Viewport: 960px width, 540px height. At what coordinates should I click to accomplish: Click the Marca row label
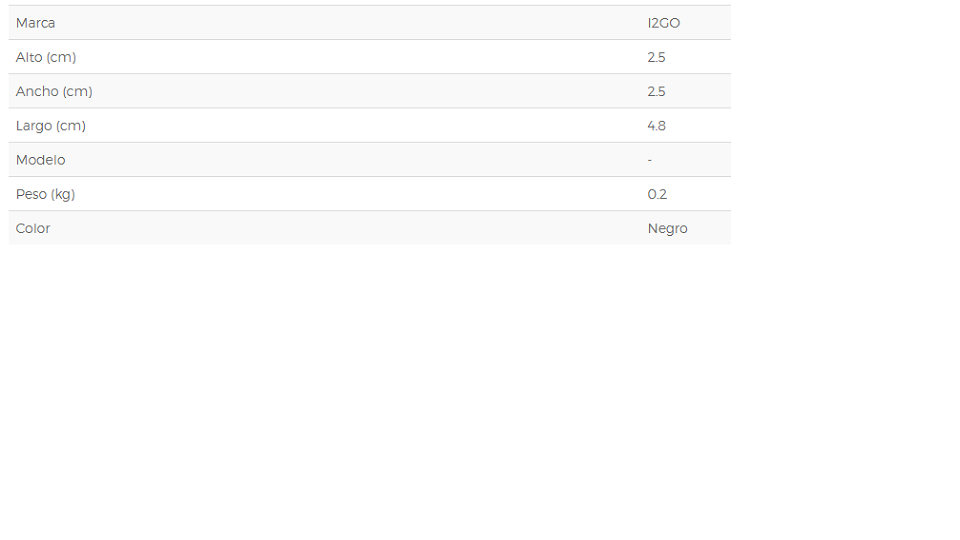tap(36, 23)
